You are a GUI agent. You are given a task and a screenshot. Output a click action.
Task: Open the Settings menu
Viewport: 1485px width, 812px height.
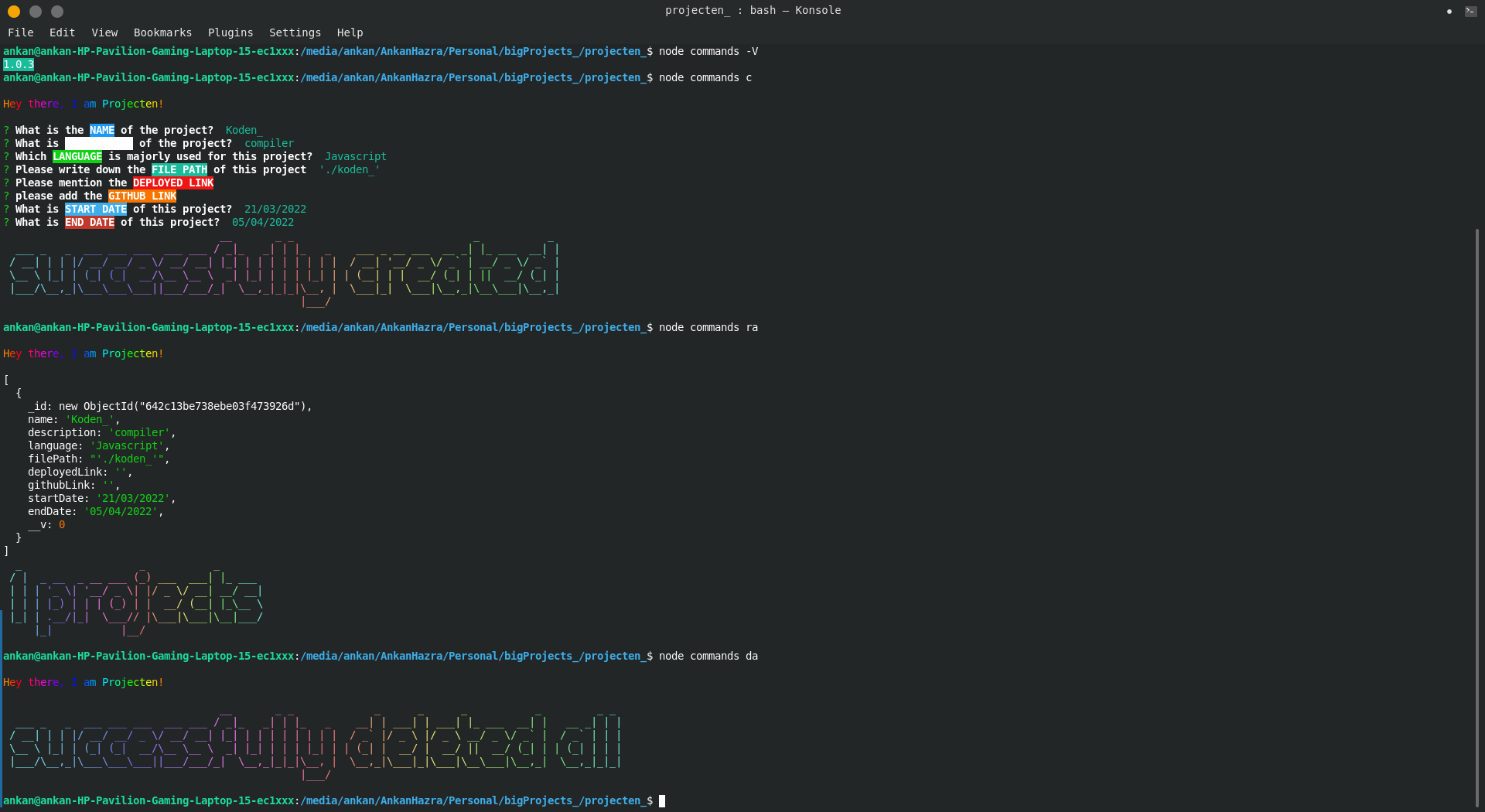[x=295, y=32]
